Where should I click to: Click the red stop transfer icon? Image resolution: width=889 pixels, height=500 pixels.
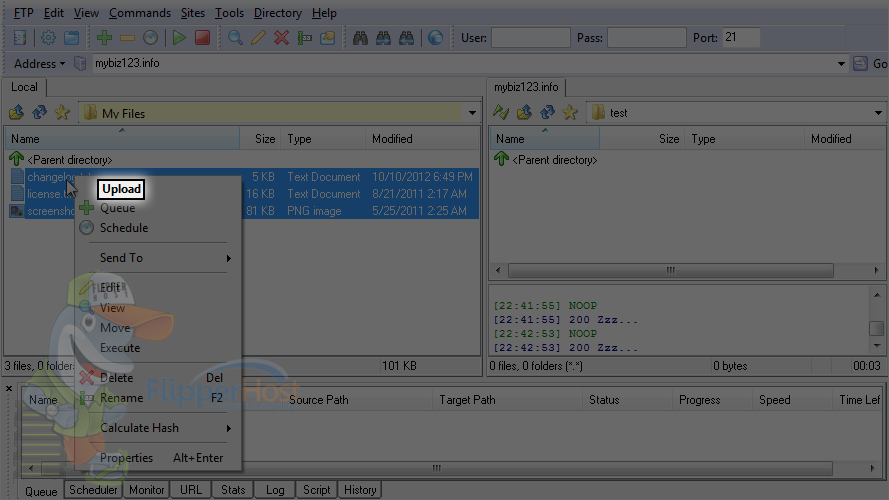[x=202, y=38]
